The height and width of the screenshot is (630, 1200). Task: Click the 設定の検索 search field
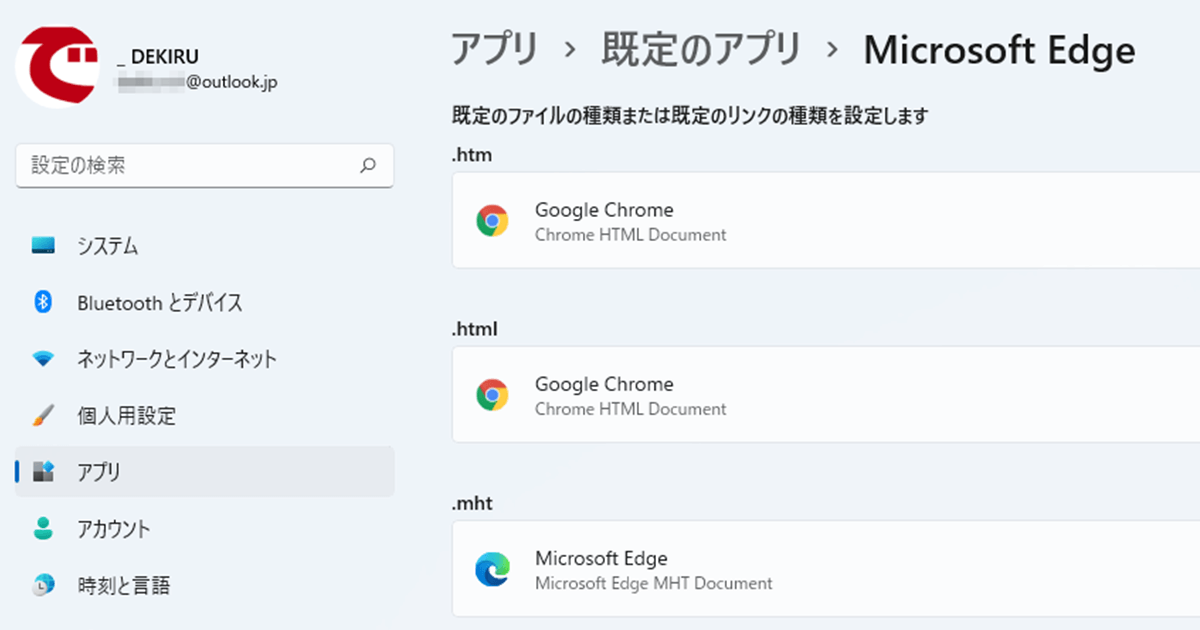pos(205,166)
